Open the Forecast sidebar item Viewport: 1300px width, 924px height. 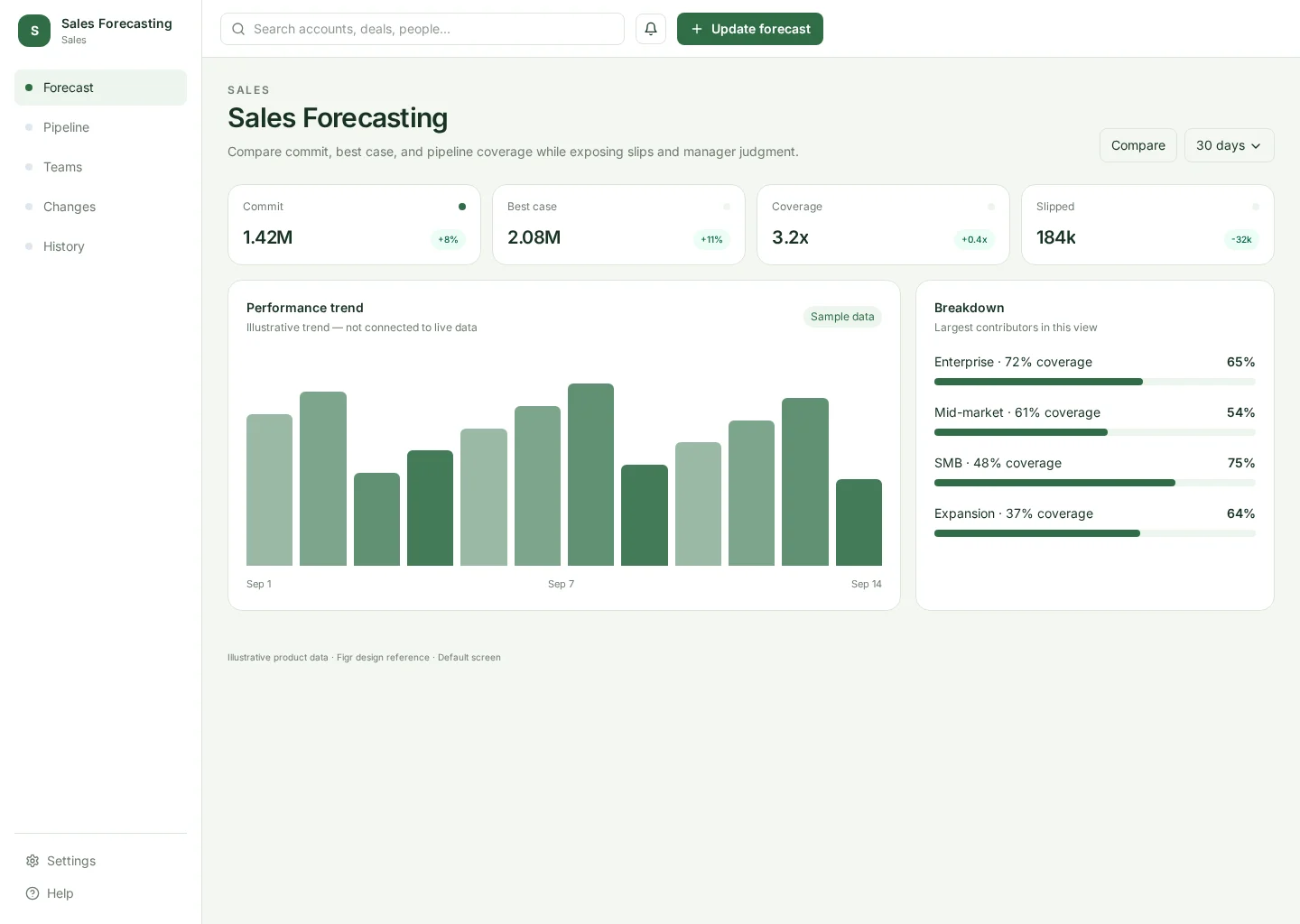100,88
